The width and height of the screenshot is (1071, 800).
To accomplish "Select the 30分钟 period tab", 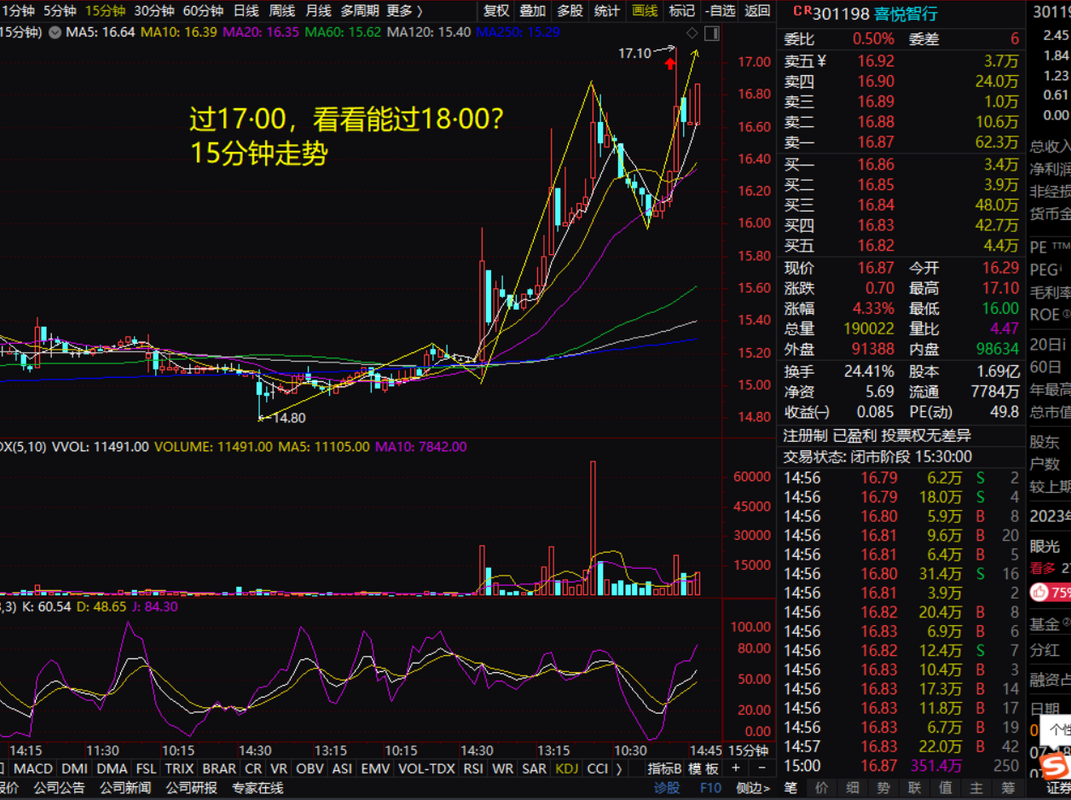I will tap(154, 11).
